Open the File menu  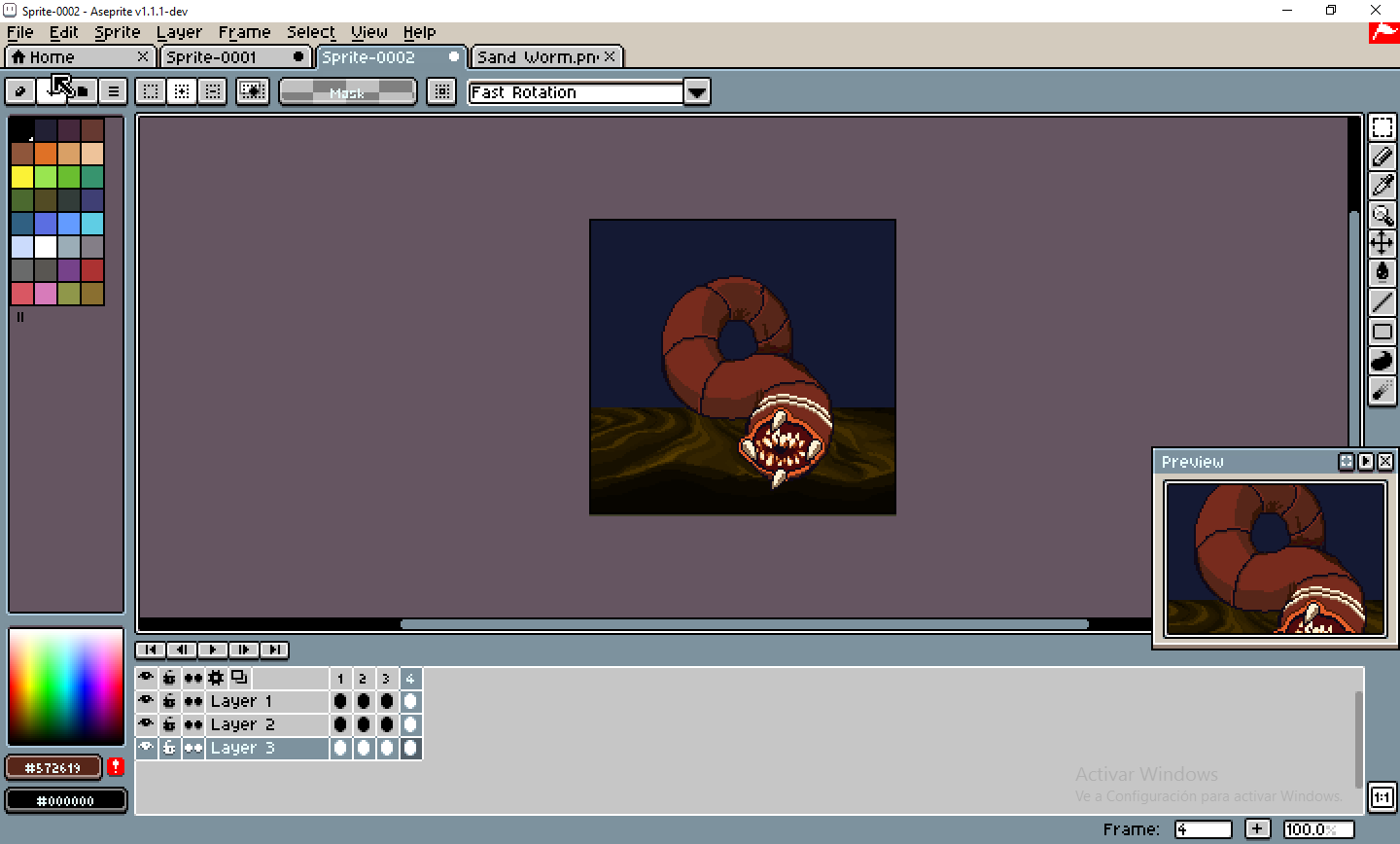[19, 32]
